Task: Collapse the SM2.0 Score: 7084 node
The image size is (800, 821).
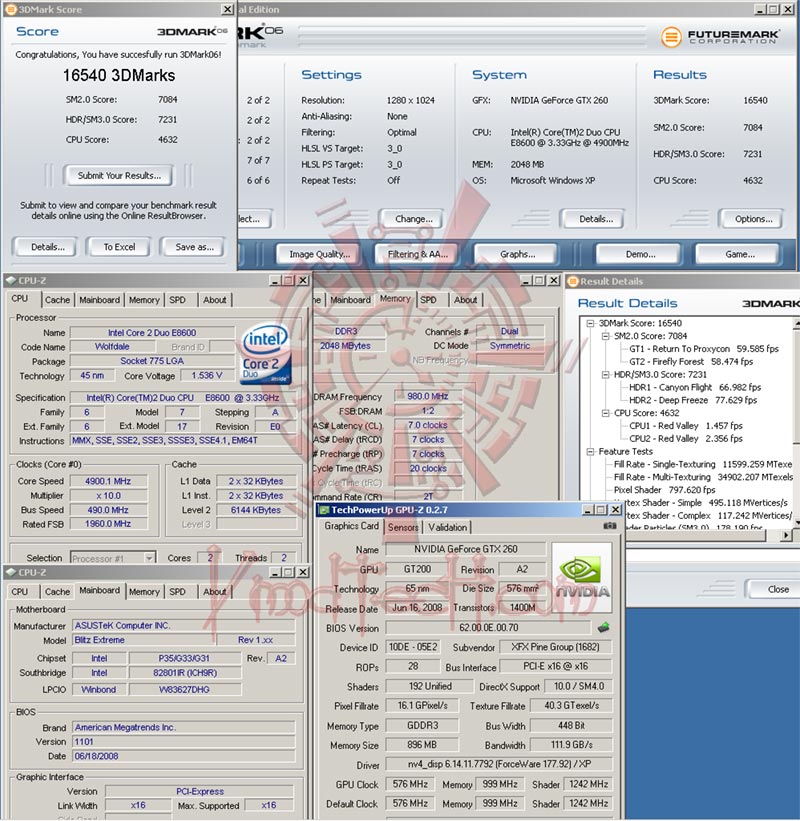Action: coord(605,336)
